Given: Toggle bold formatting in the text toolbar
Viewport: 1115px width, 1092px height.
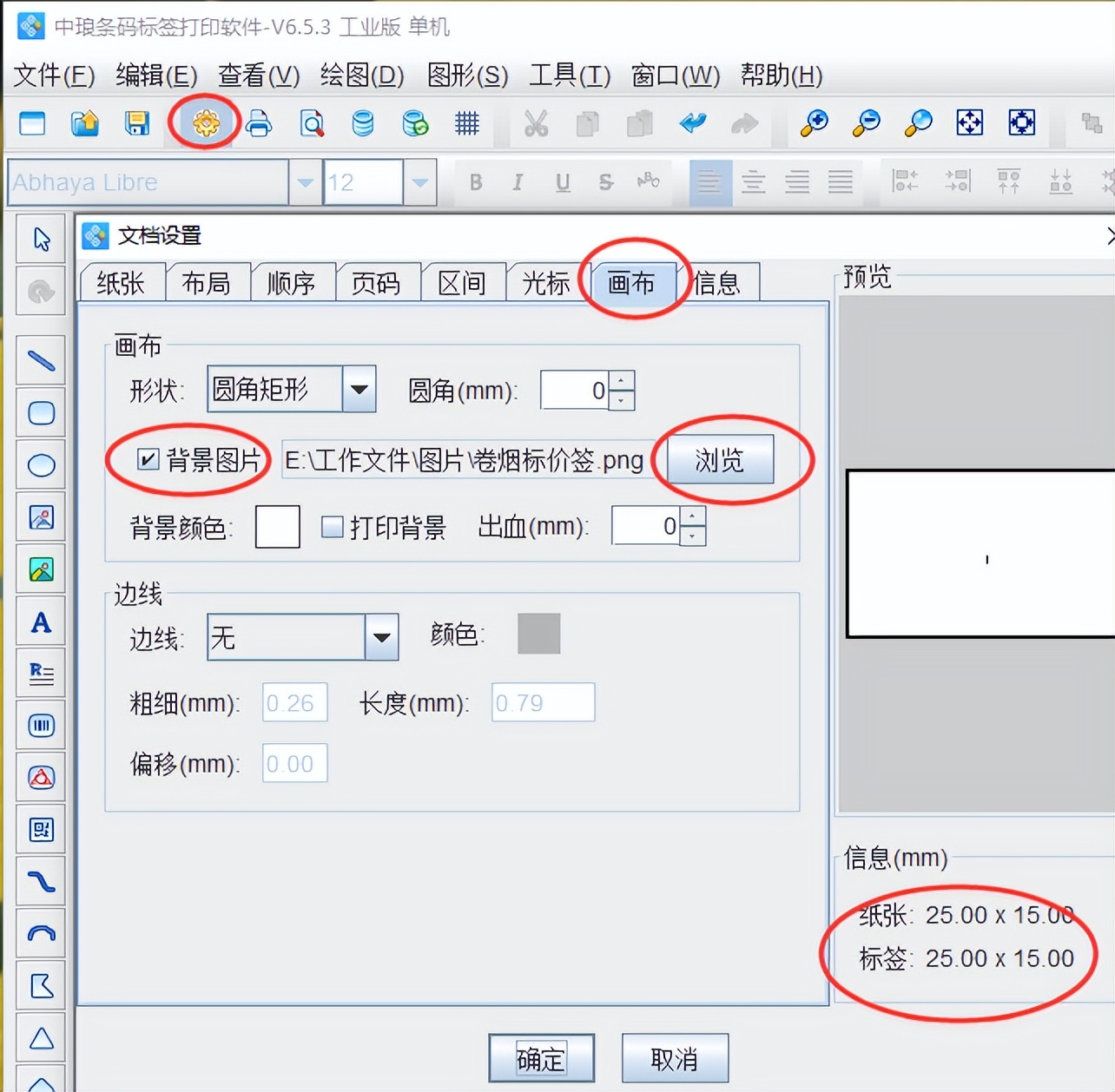Looking at the screenshot, I should pyautogui.click(x=476, y=182).
